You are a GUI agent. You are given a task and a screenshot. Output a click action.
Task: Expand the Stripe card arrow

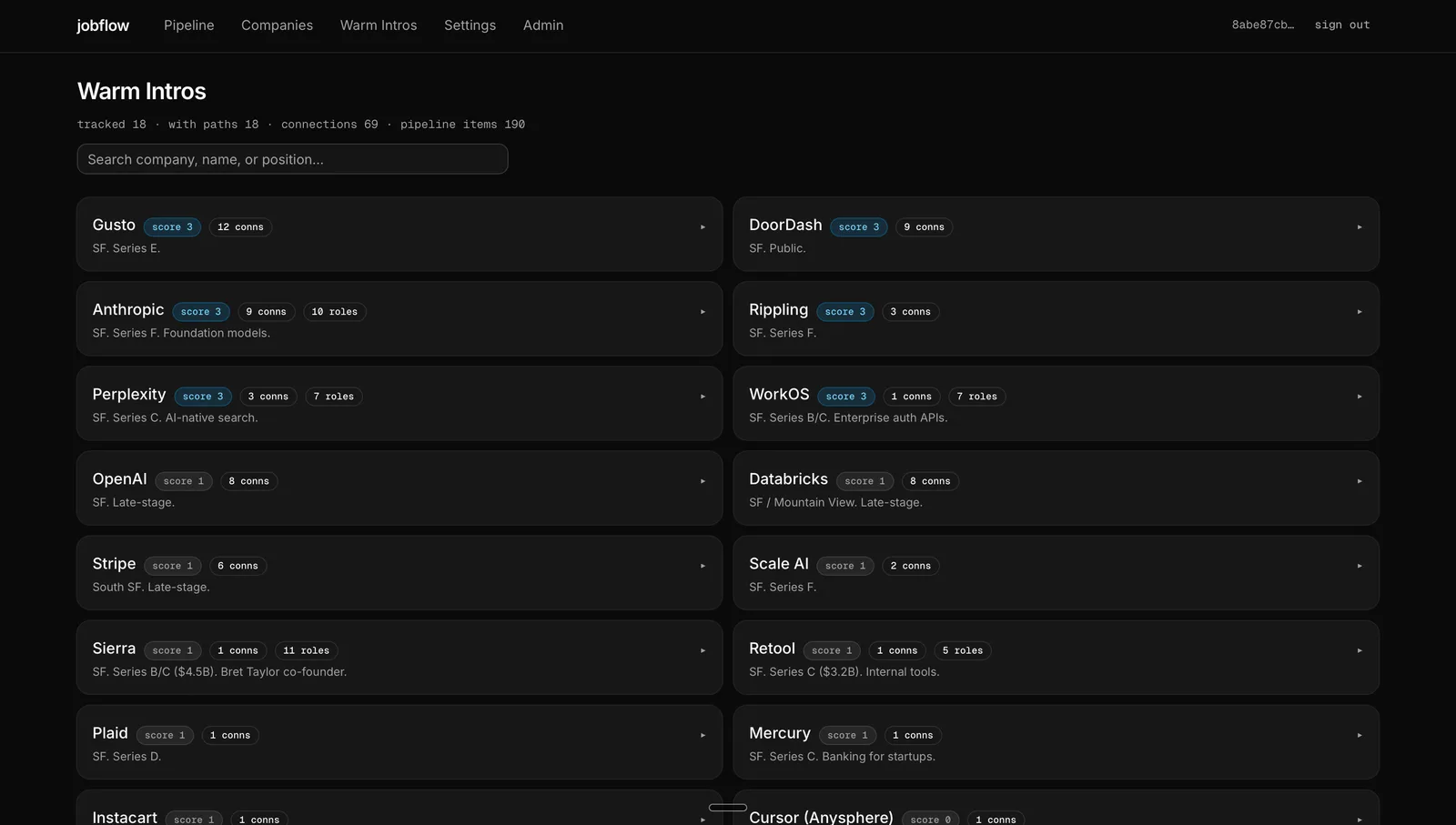click(x=703, y=566)
